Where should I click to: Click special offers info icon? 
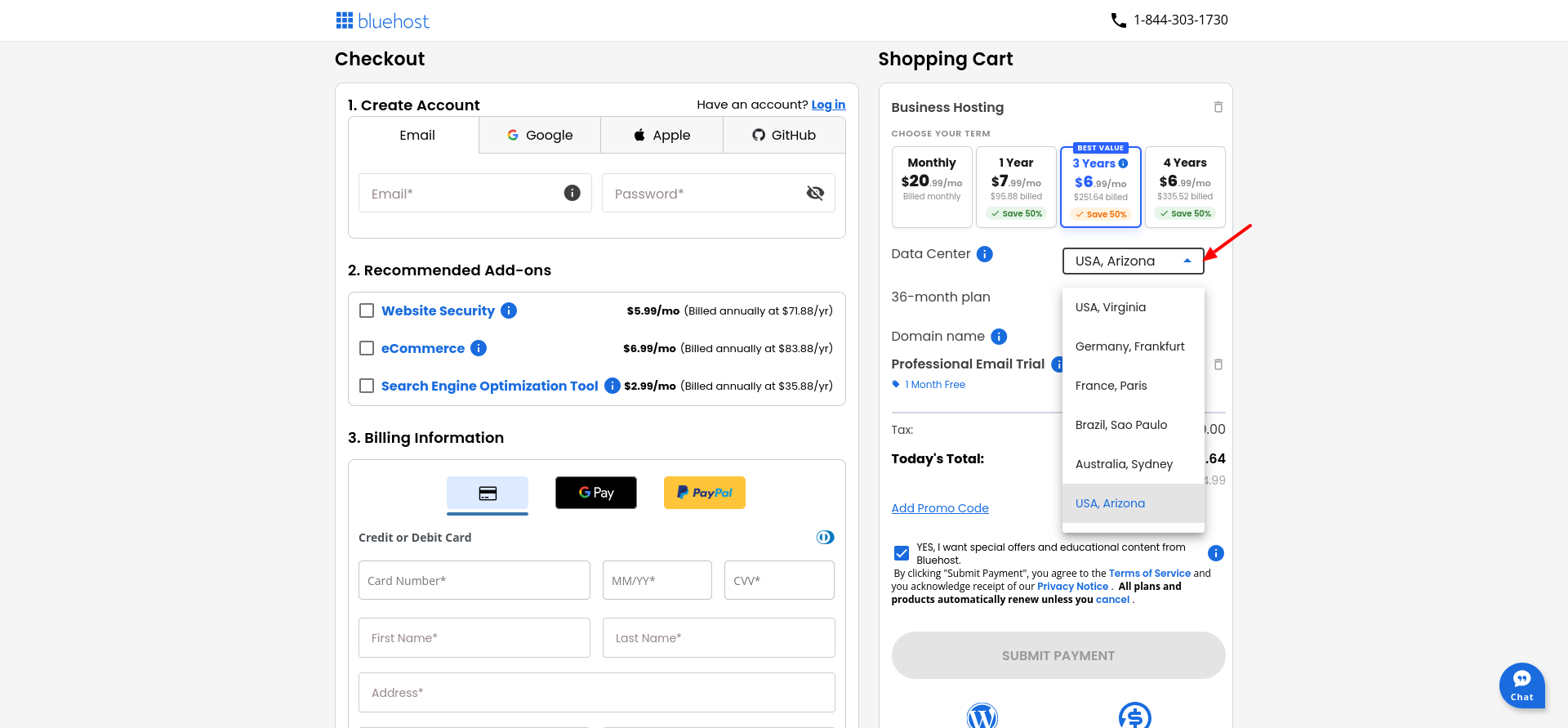click(x=1216, y=553)
